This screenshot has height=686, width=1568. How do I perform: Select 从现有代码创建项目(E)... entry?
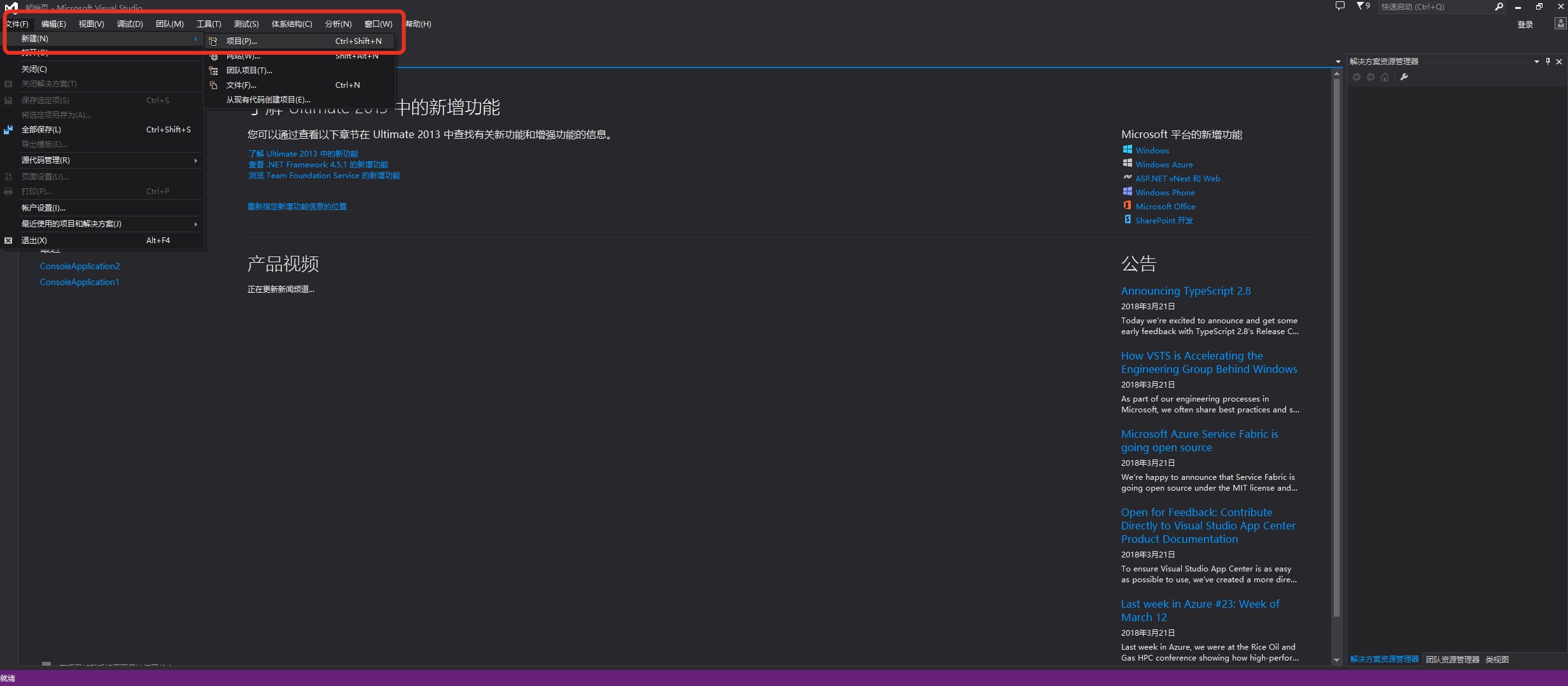tap(300, 100)
